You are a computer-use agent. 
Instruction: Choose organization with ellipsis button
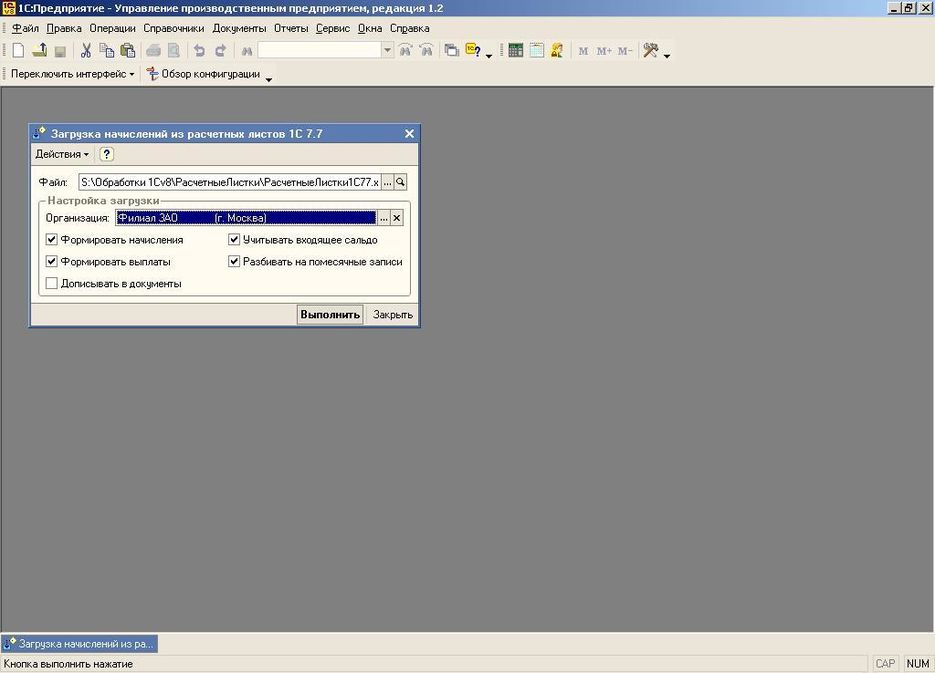point(384,218)
